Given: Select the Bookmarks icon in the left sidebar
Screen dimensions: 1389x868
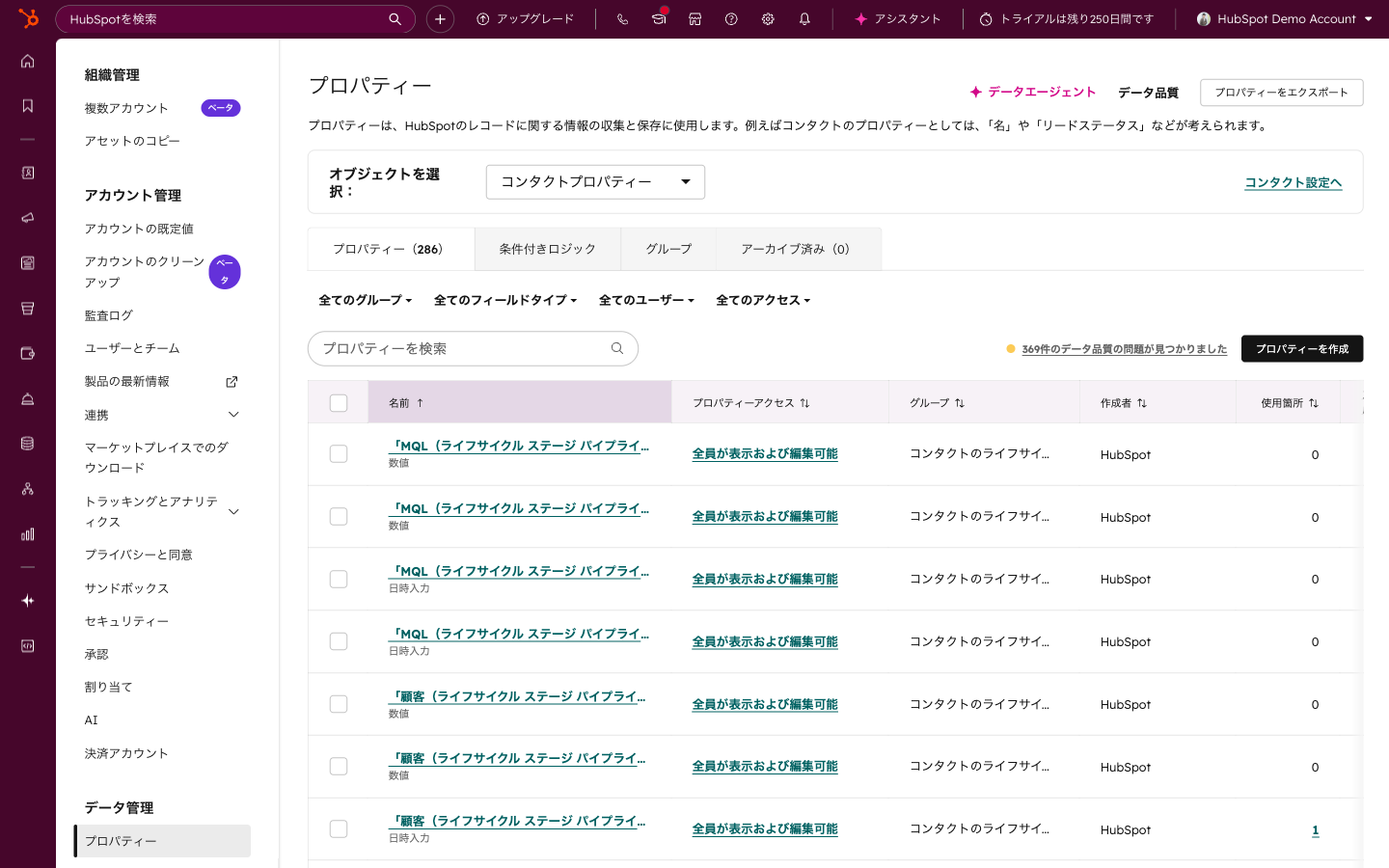Looking at the screenshot, I should pyautogui.click(x=27, y=106).
